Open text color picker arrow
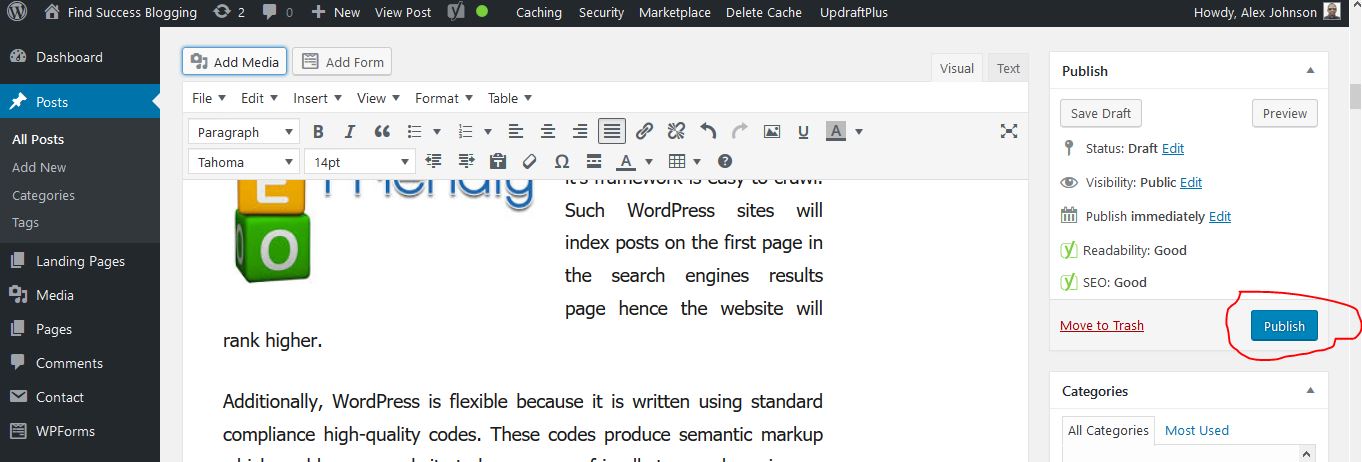This screenshot has height=462, width=1362. (x=648, y=161)
